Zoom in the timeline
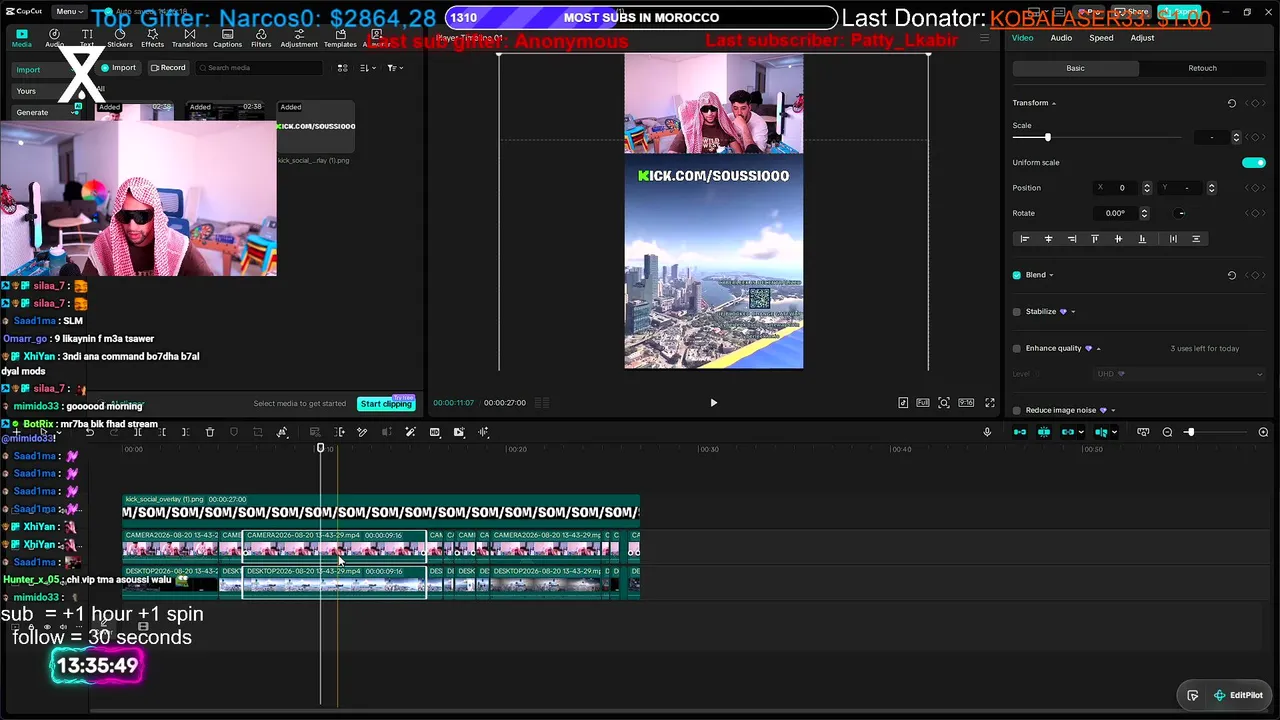Screen dimensions: 1280x720 point(1263,432)
